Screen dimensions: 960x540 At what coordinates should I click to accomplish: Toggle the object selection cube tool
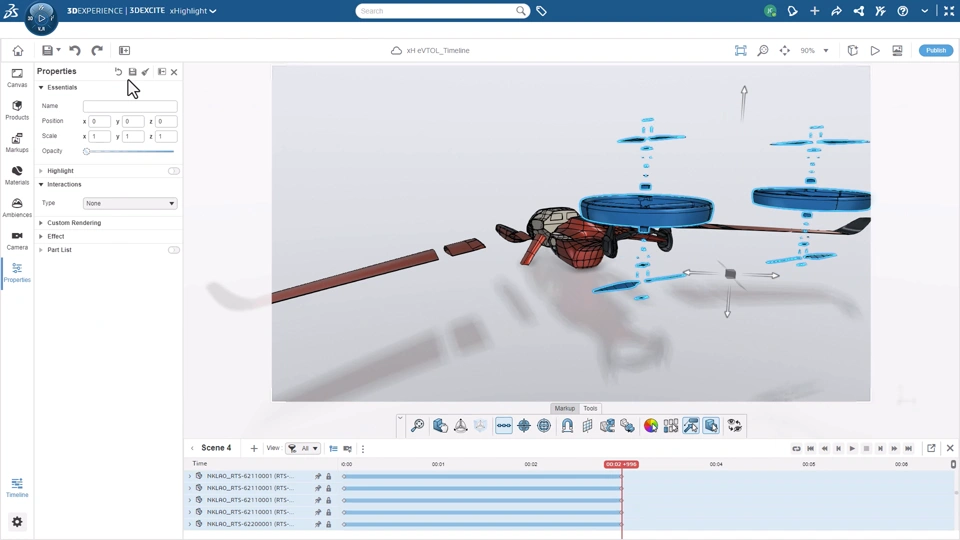(711, 426)
